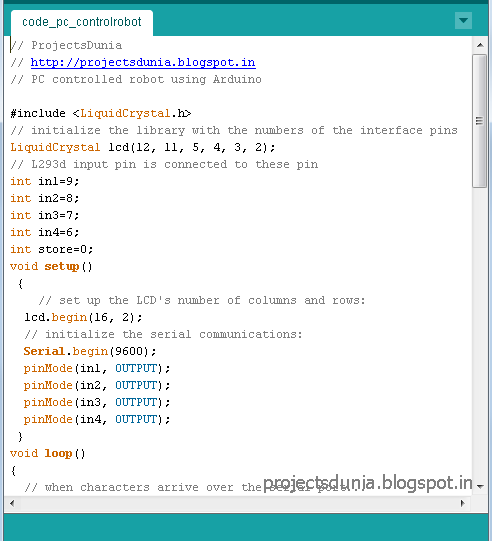Click '// PC controlled robot using Arduino' comment
This screenshot has width=492, height=541.
pyautogui.click(x=136, y=79)
